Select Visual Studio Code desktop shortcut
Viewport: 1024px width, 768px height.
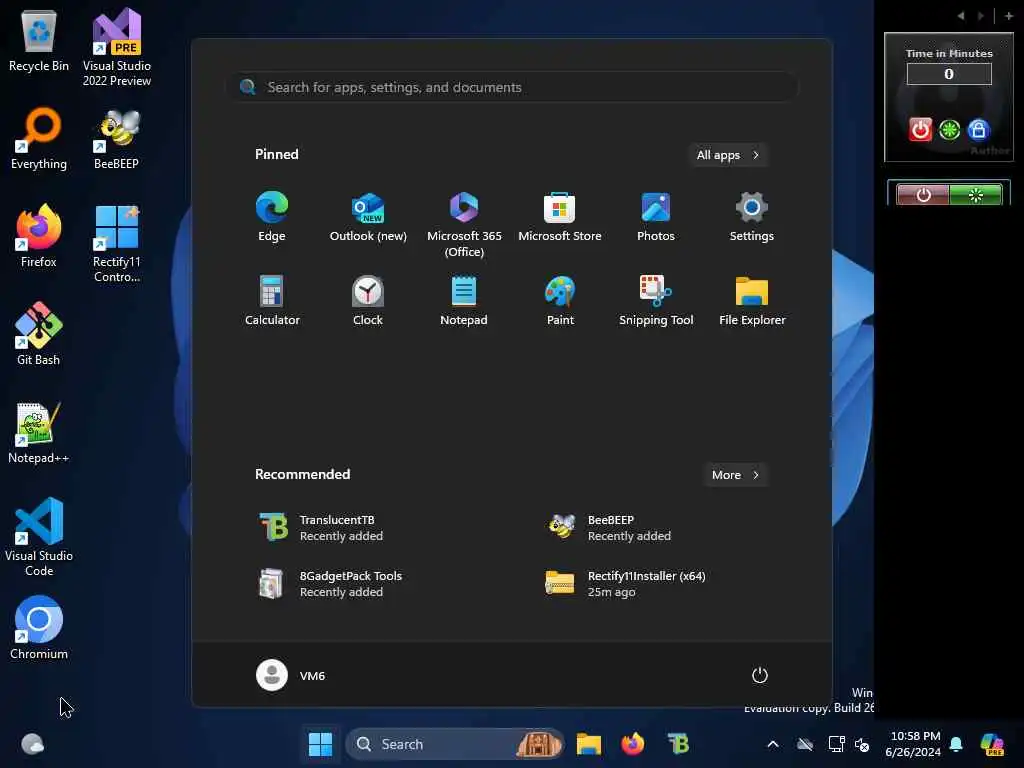click(x=39, y=537)
